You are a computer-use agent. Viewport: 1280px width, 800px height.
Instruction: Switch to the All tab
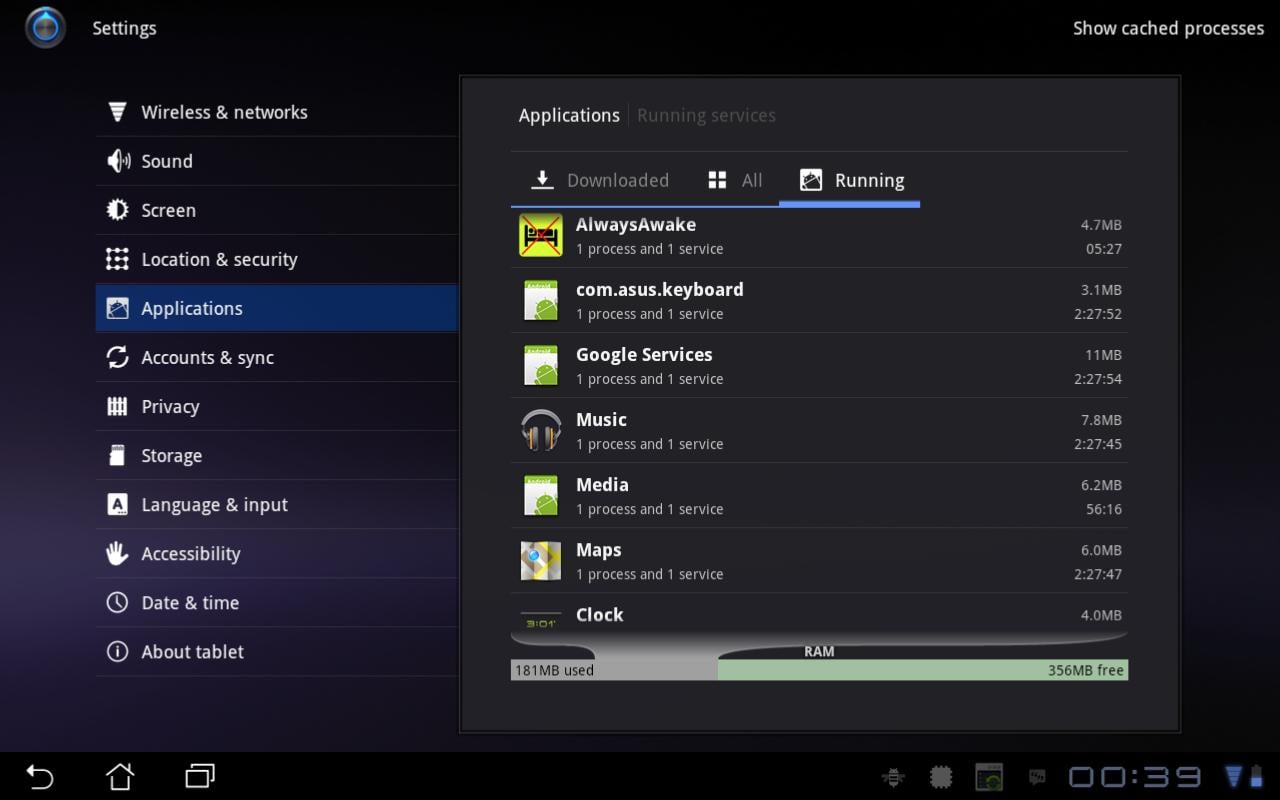735,180
